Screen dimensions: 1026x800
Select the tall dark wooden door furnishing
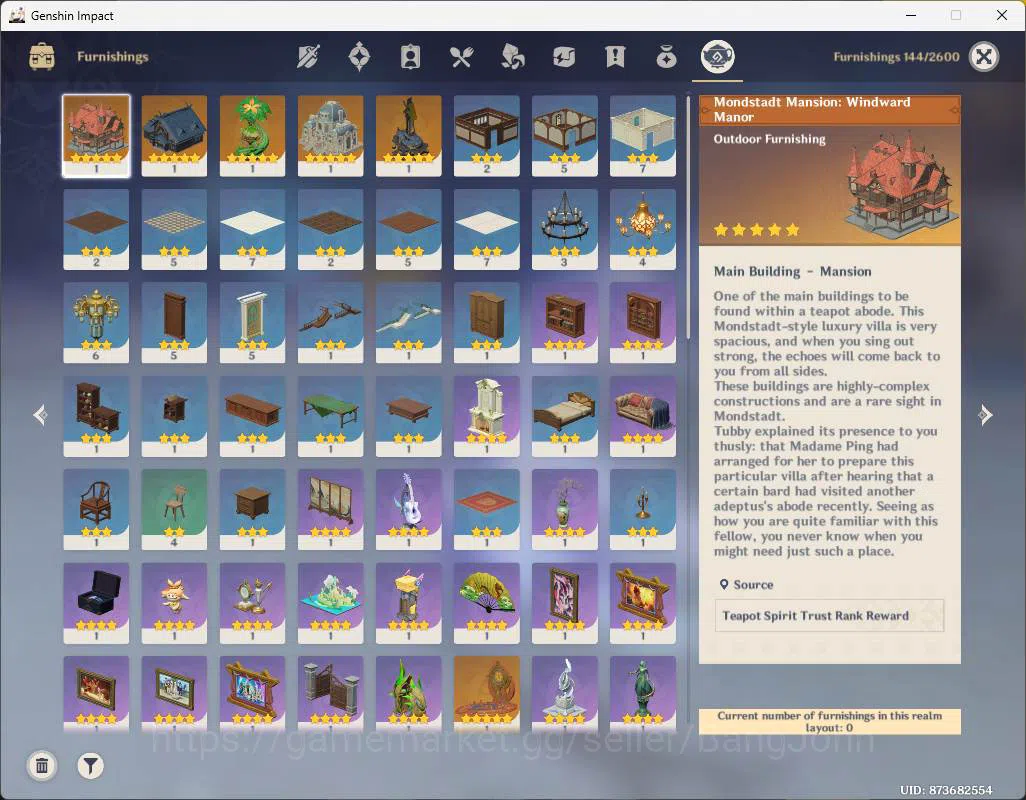coord(174,322)
